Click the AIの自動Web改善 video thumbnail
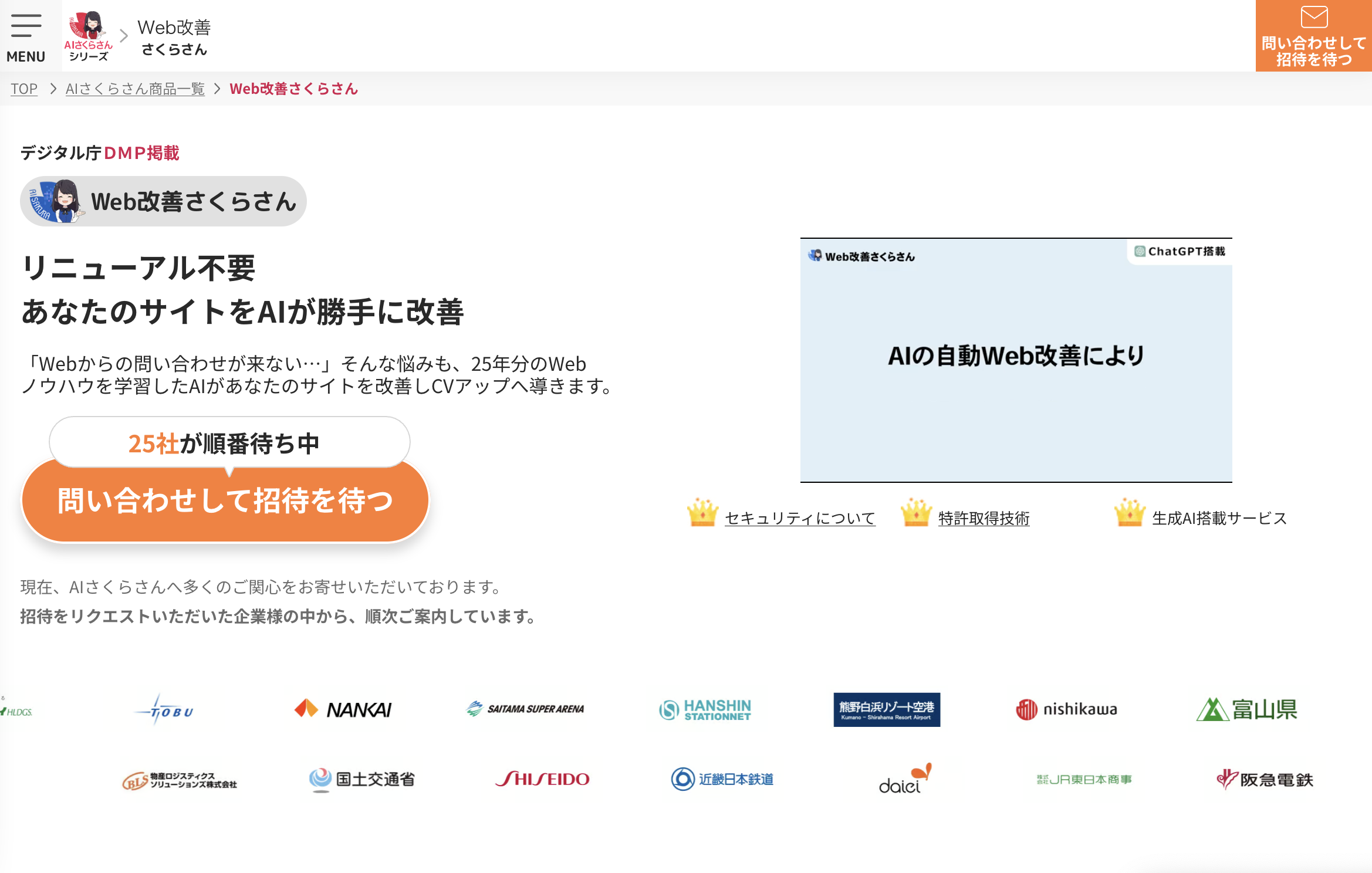 coord(1016,360)
